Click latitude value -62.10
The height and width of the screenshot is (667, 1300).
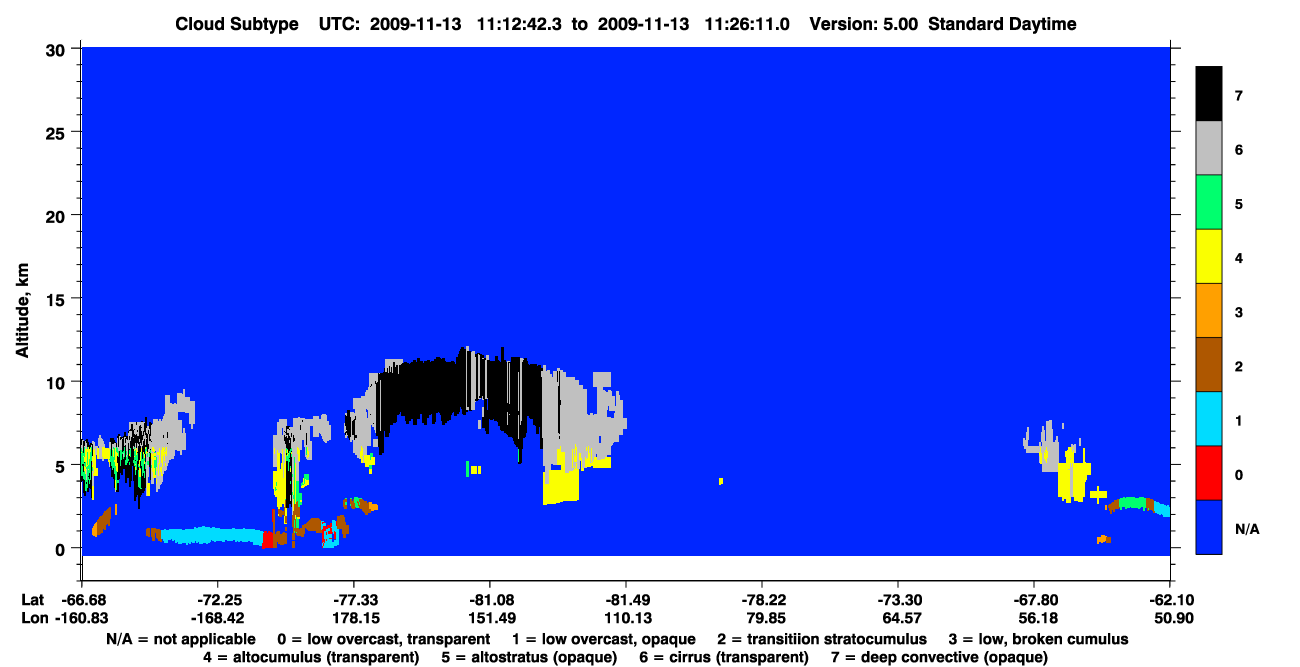[x=1170, y=600]
